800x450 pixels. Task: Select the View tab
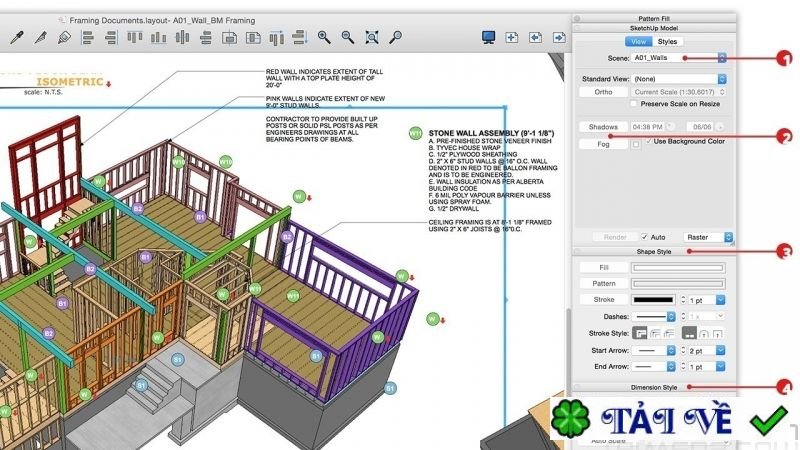tap(637, 41)
